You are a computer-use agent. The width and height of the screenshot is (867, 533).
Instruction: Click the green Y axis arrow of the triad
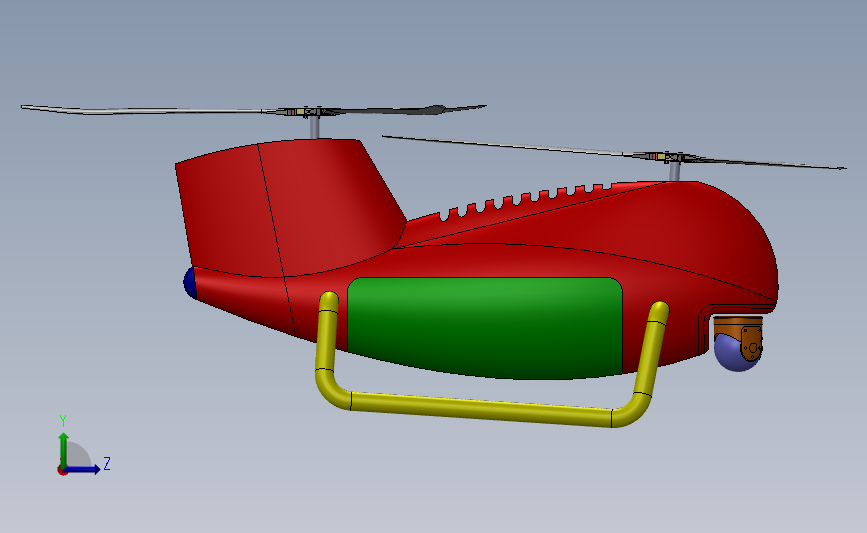[x=64, y=449]
